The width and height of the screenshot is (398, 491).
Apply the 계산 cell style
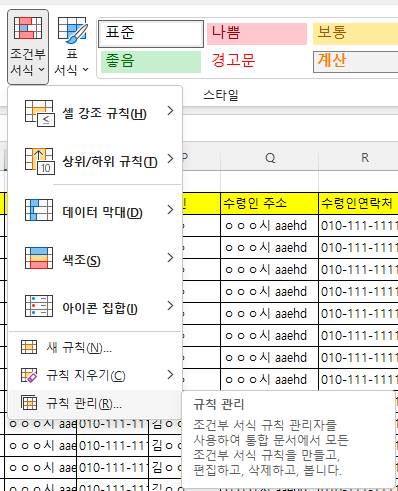coord(355,62)
